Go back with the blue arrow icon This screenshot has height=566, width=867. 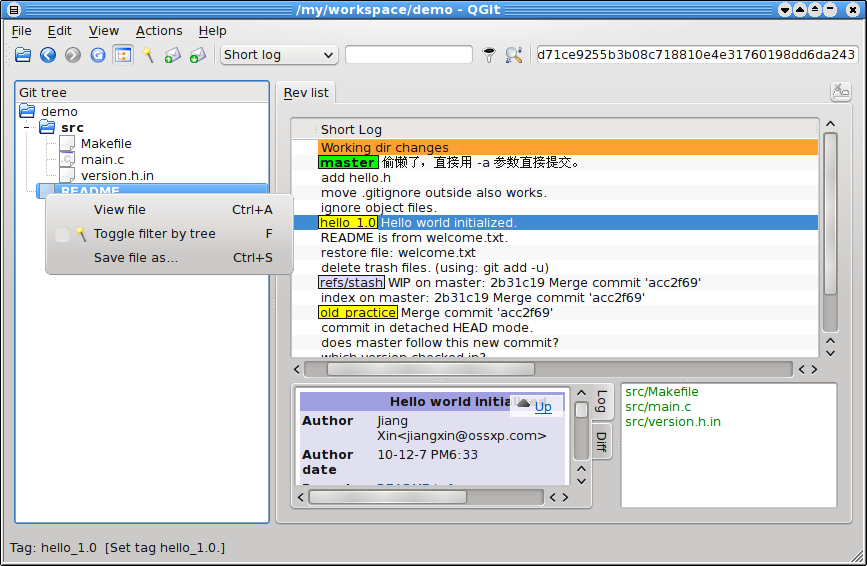(48, 55)
